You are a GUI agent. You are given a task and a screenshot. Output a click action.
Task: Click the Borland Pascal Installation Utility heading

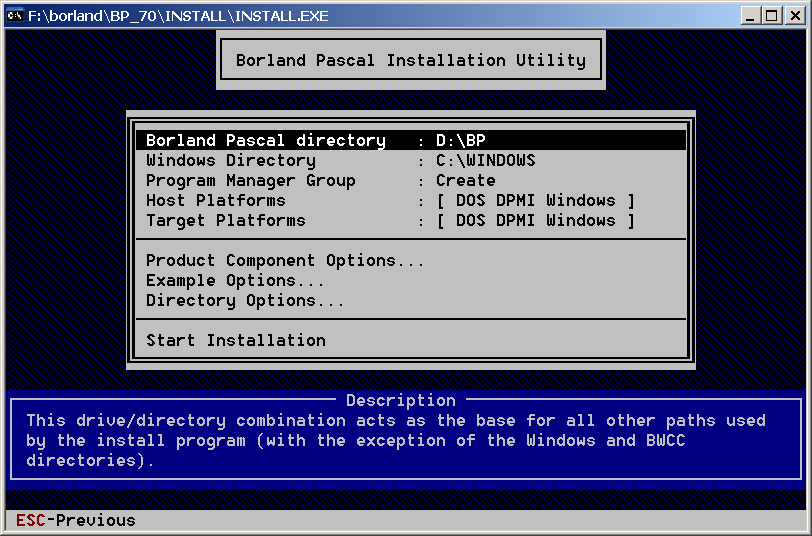tap(411, 60)
